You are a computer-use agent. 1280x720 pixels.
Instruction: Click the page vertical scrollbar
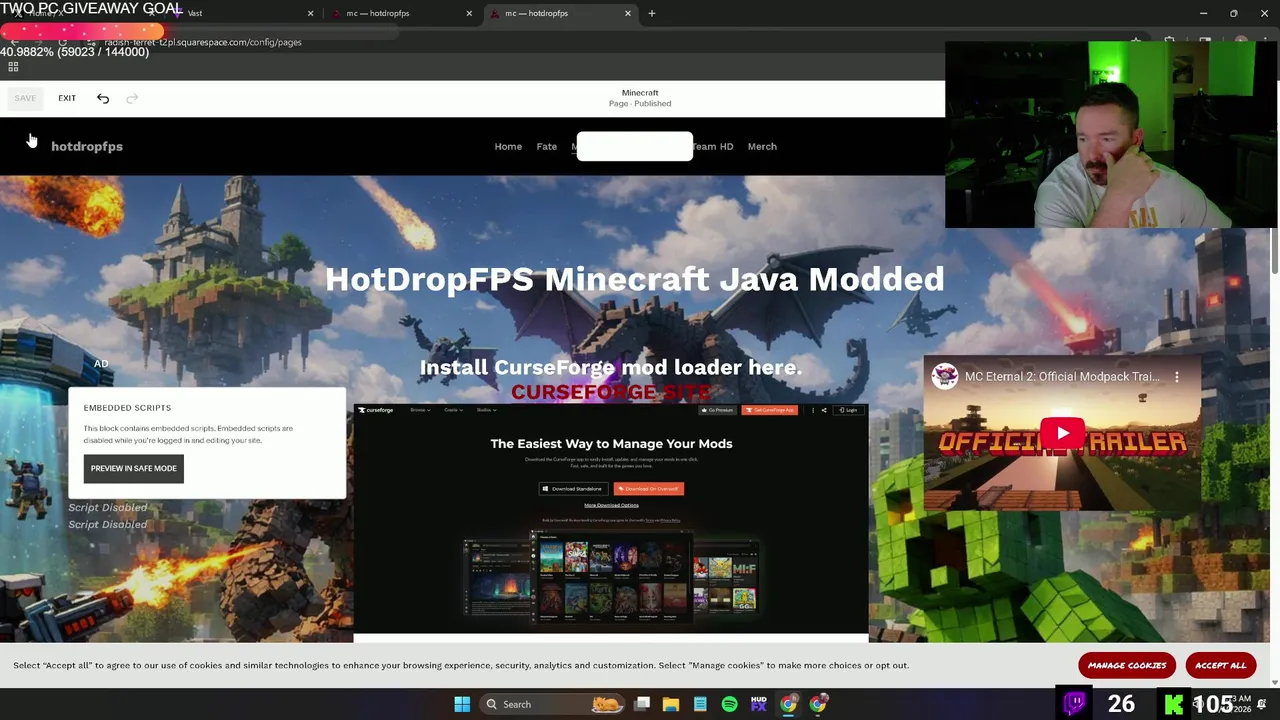pyautogui.click(x=1274, y=250)
